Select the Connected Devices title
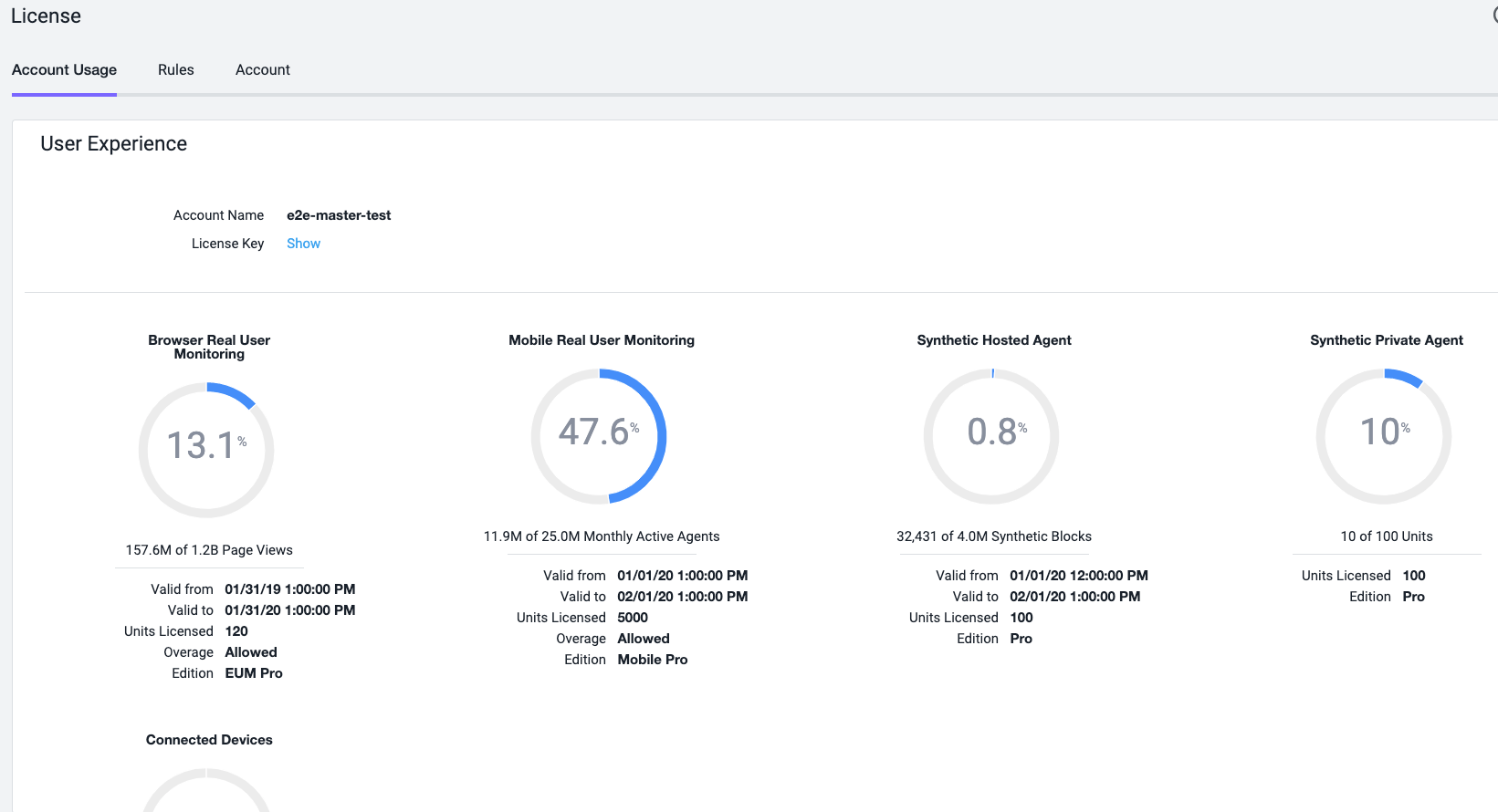 click(x=209, y=740)
